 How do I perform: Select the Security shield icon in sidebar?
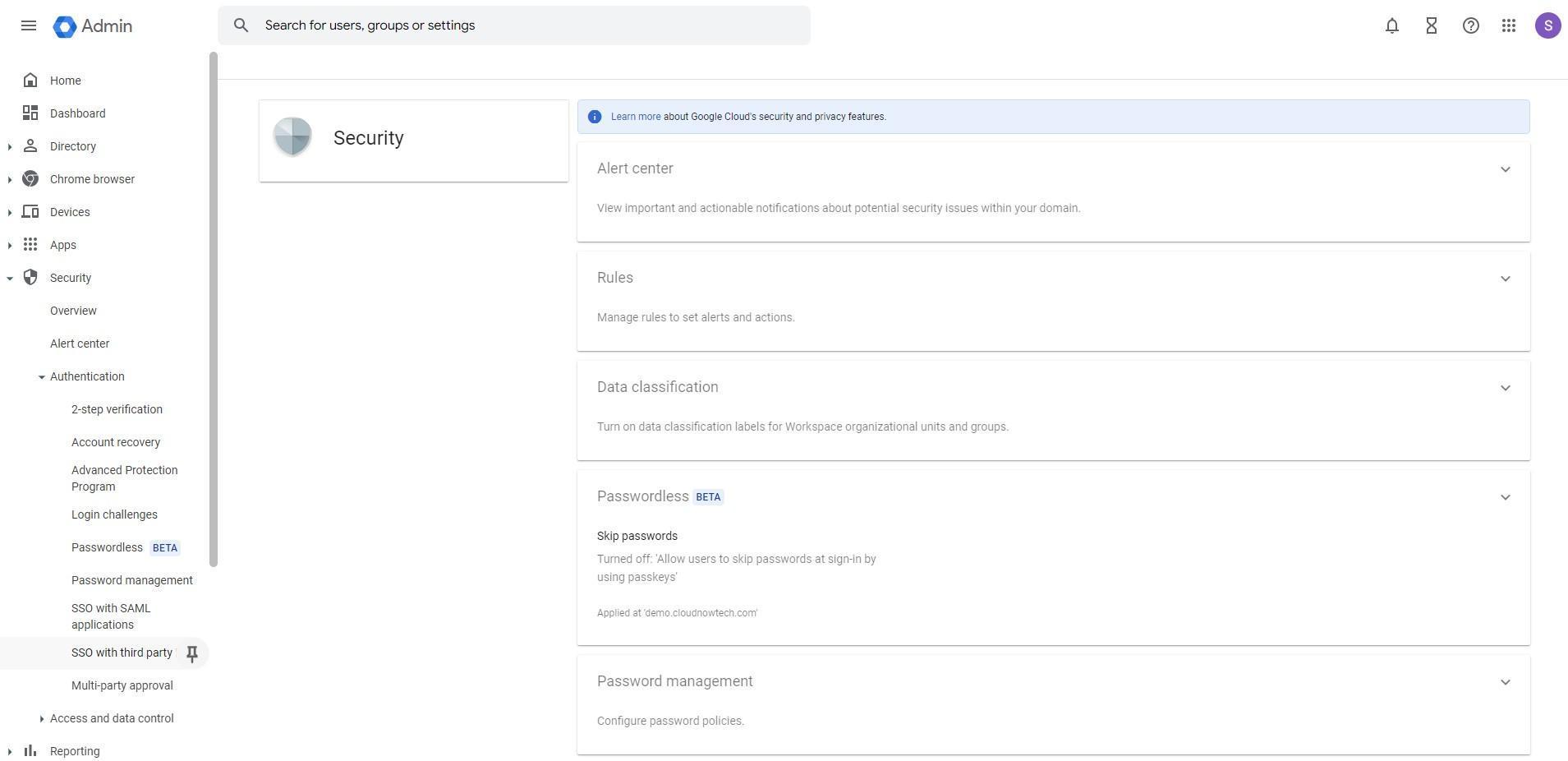tap(30, 277)
